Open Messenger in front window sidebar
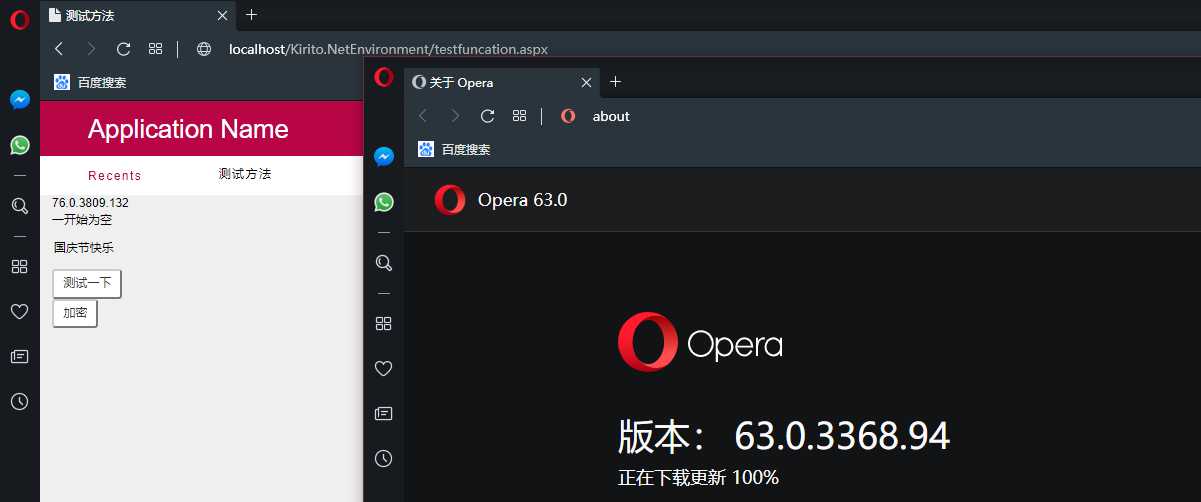 tap(383, 157)
